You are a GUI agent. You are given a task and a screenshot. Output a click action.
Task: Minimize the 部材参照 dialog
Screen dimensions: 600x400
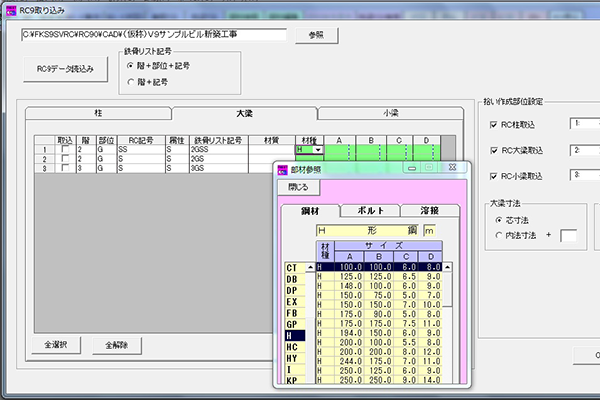click(412, 168)
